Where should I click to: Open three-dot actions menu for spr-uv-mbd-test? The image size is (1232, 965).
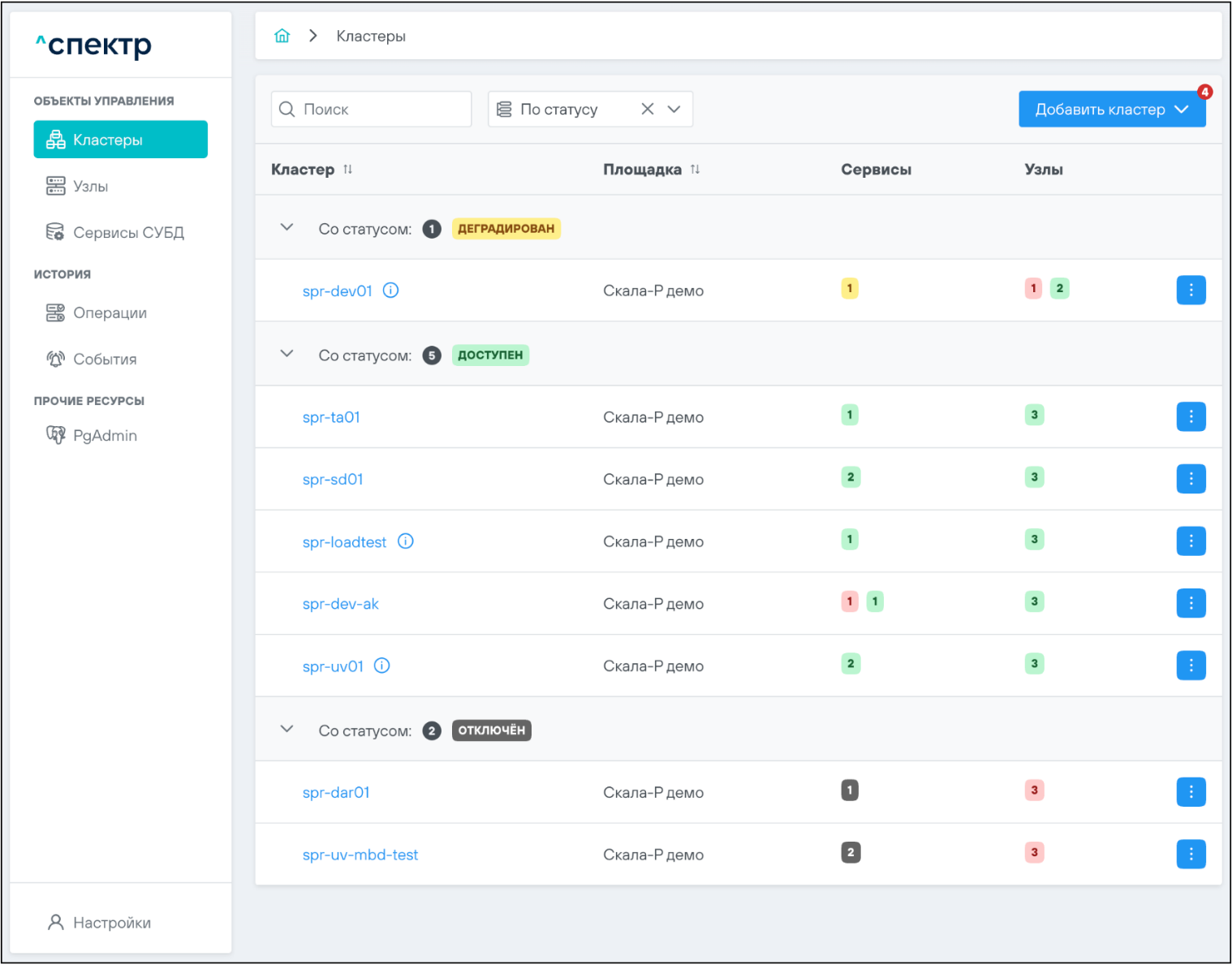[1191, 854]
